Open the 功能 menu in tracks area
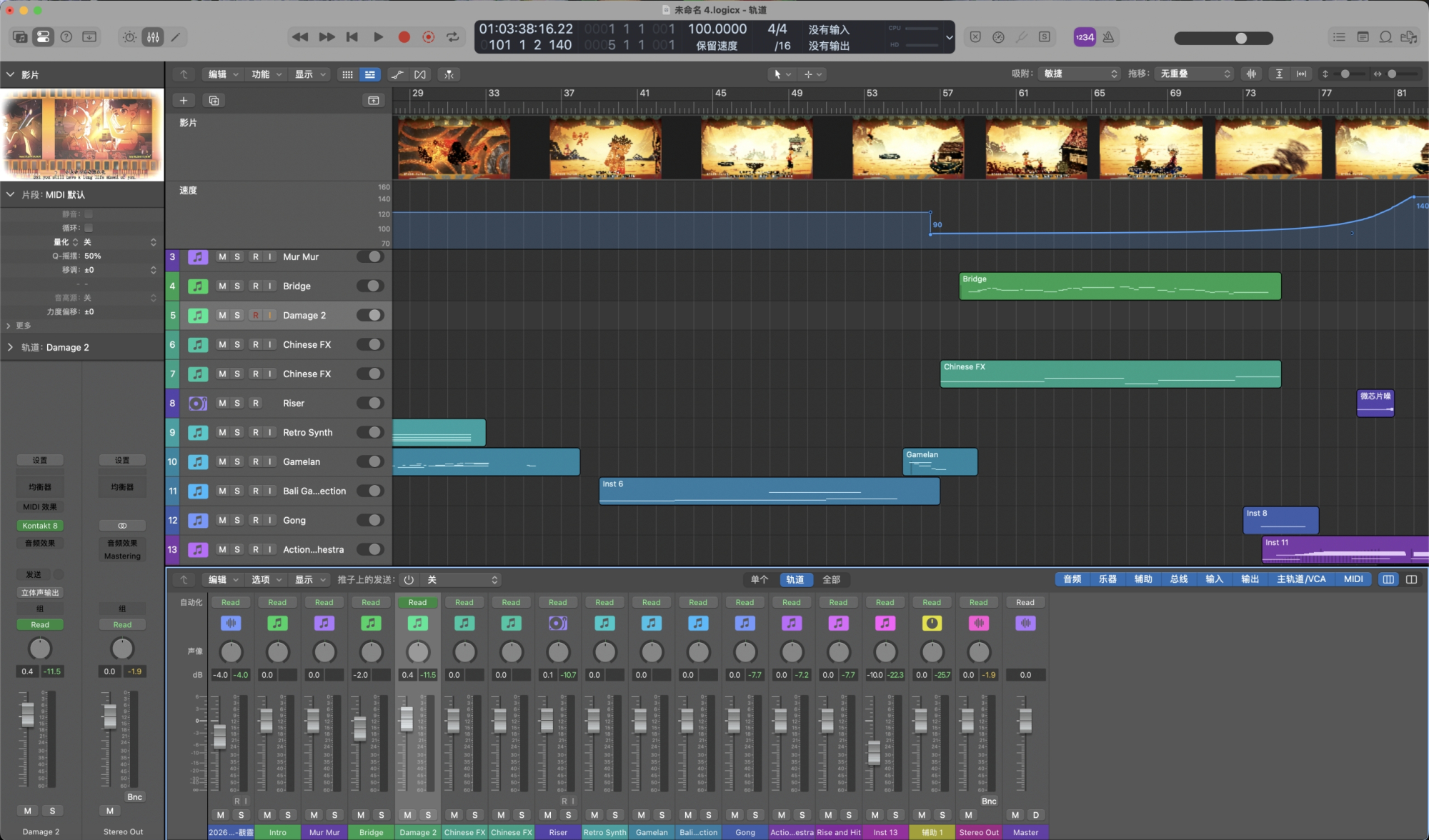Image resolution: width=1429 pixels, height=840 pixels. click(267, 74)
